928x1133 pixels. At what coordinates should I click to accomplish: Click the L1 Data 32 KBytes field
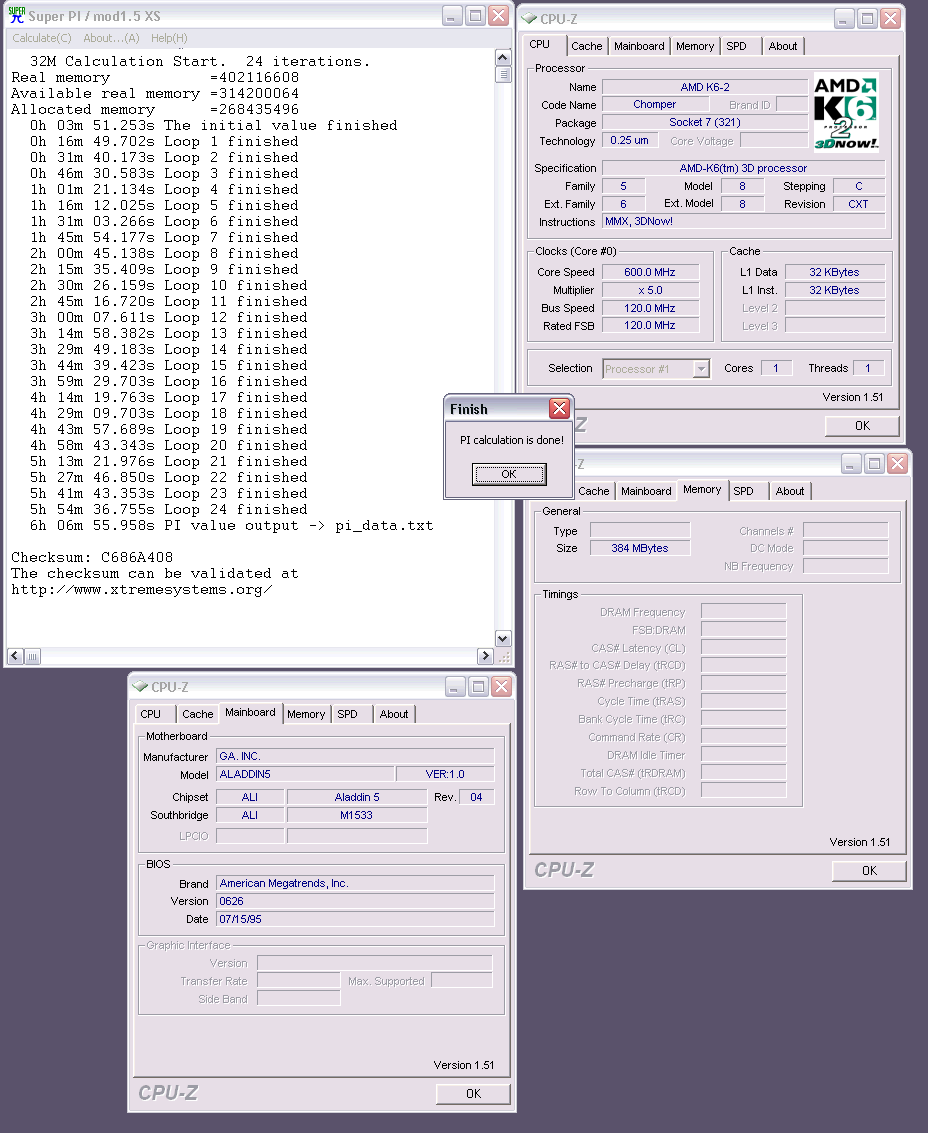[835, 272]
